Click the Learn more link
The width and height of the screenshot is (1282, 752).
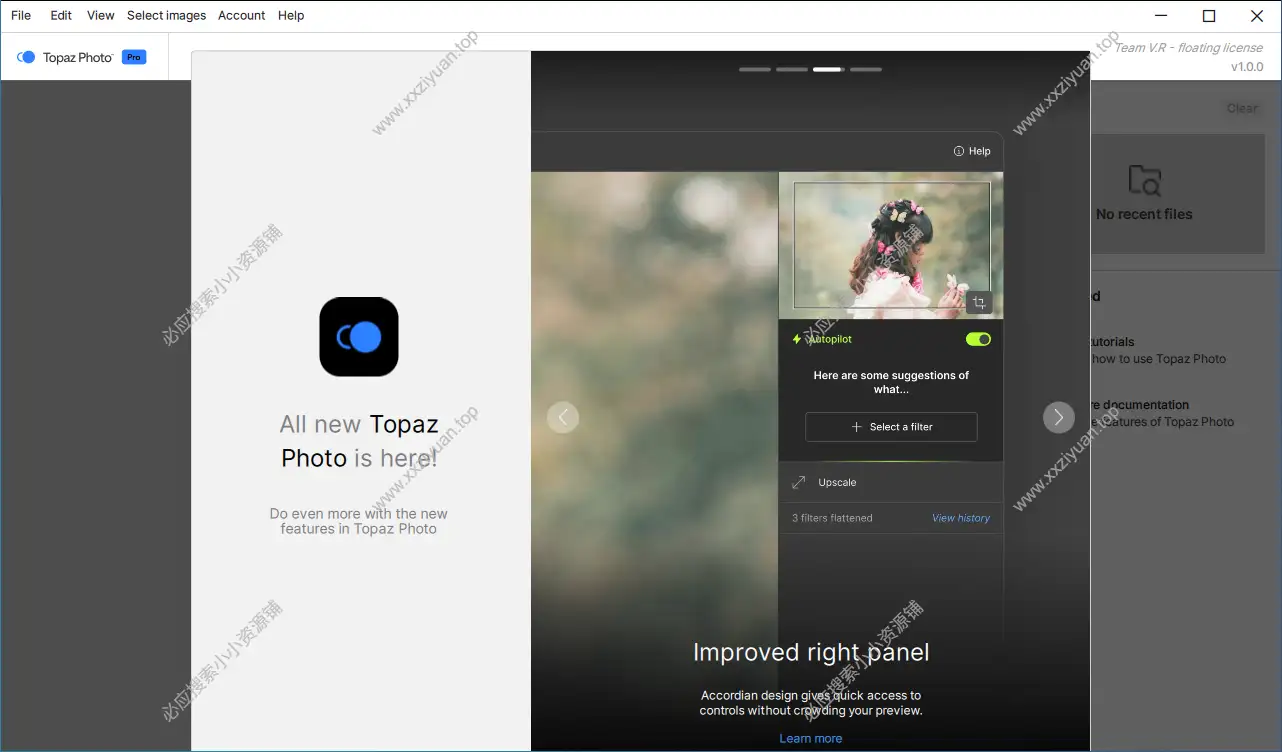810,738
